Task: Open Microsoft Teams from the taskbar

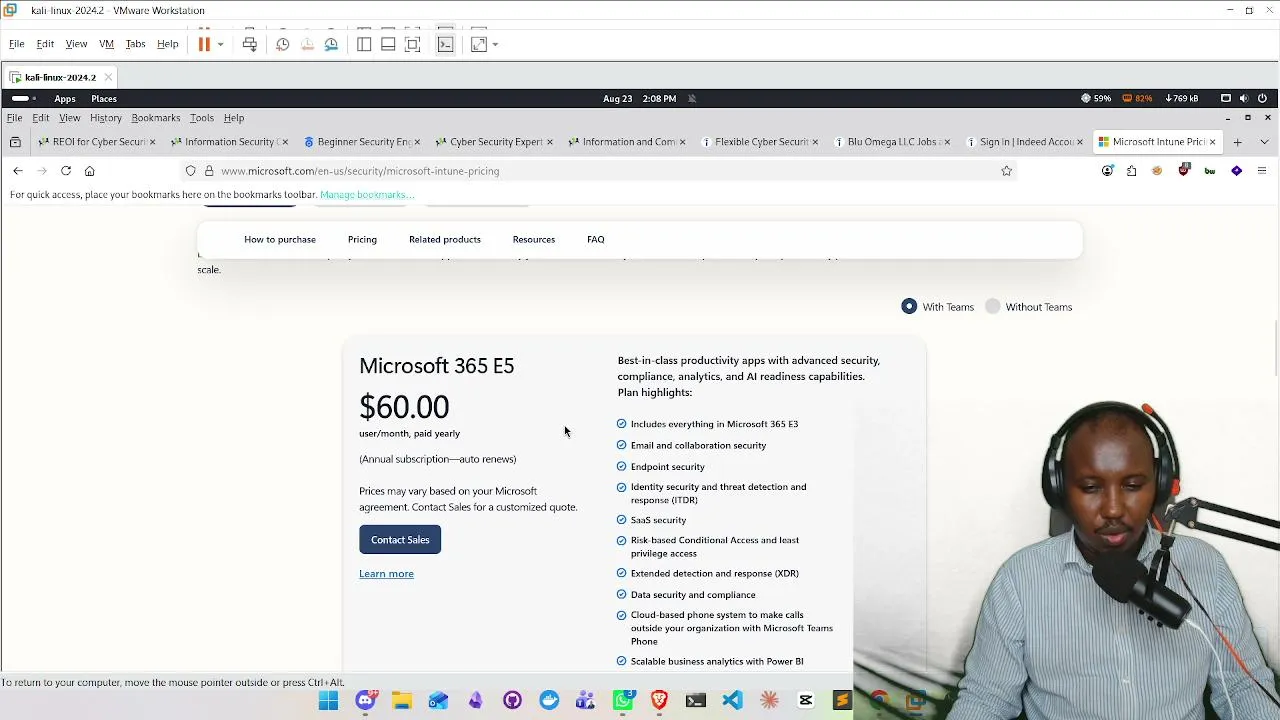Action: pyautogui.click(x=586, y=701)
